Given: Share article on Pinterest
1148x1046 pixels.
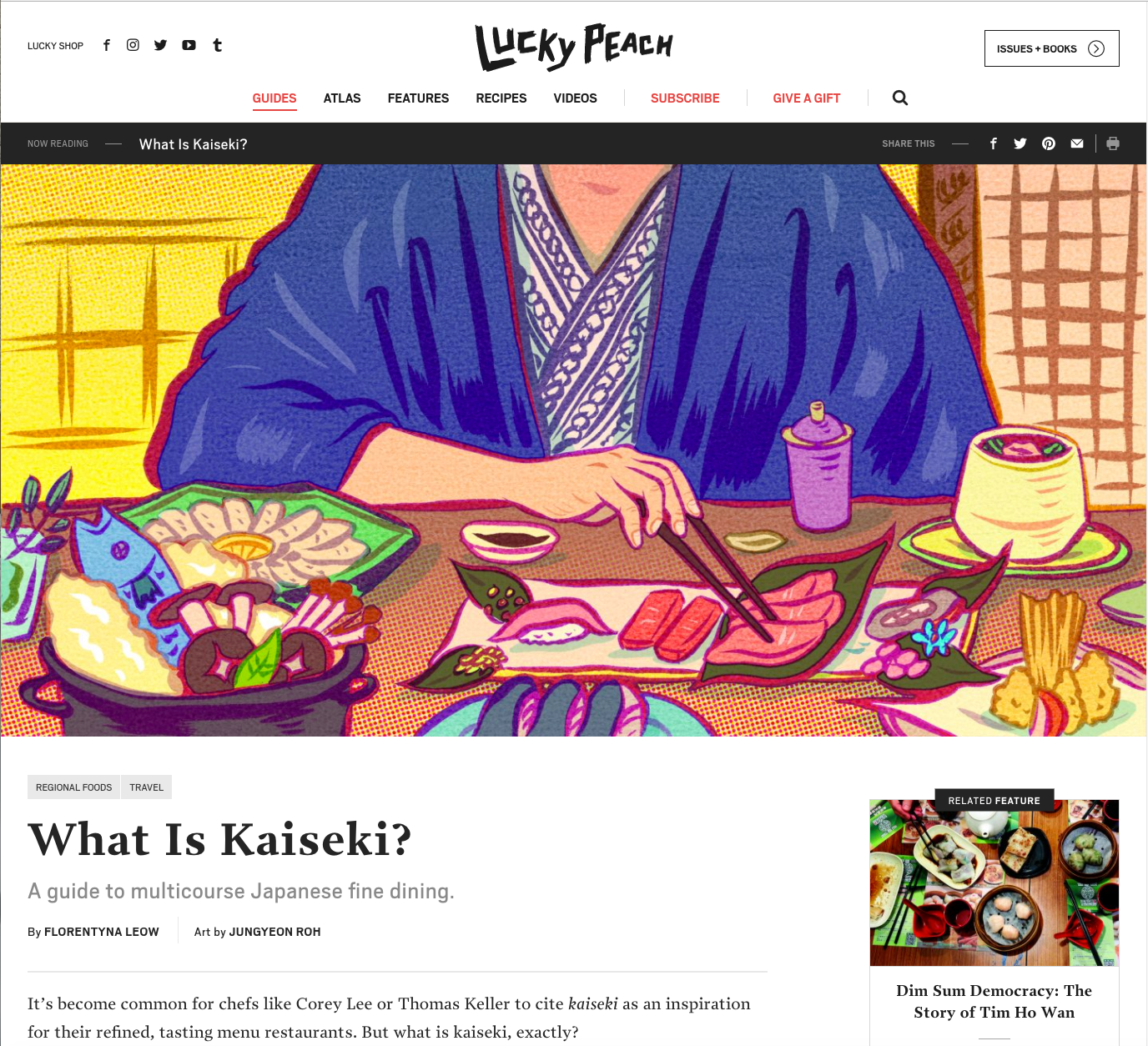Looking at the screenshot, I should pos(1049,143).
